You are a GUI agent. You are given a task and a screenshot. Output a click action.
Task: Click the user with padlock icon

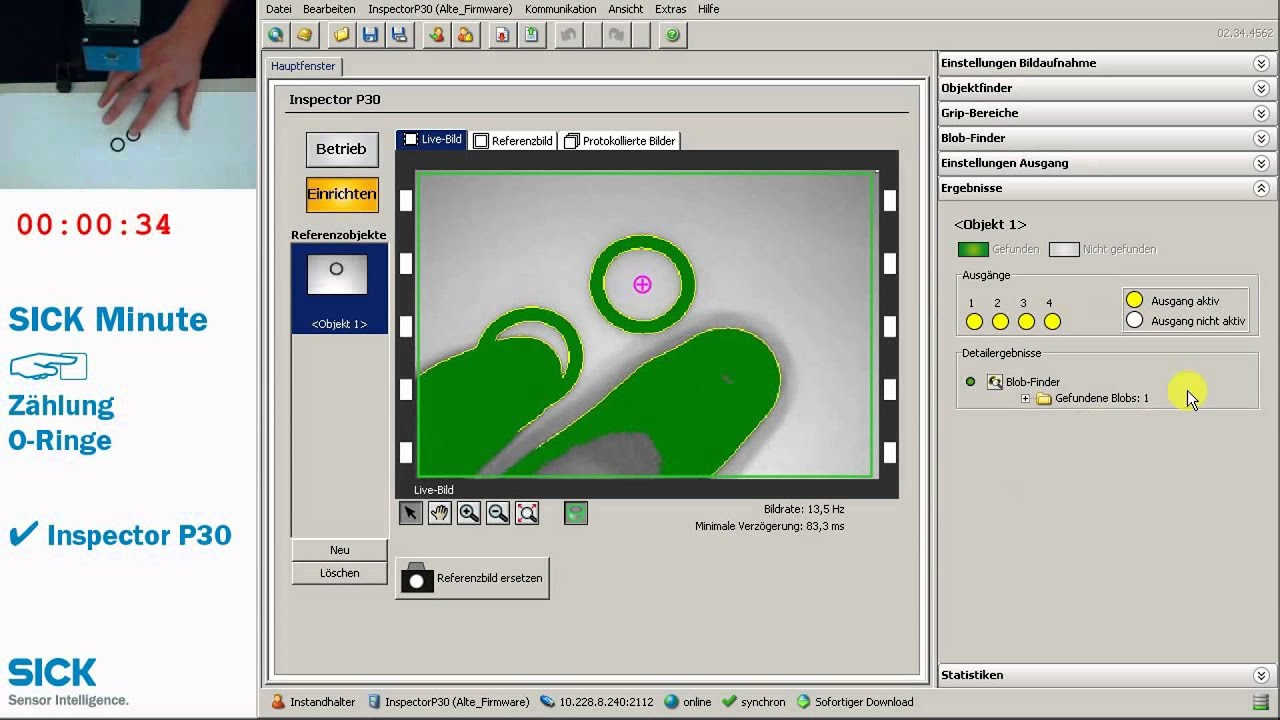465,35
